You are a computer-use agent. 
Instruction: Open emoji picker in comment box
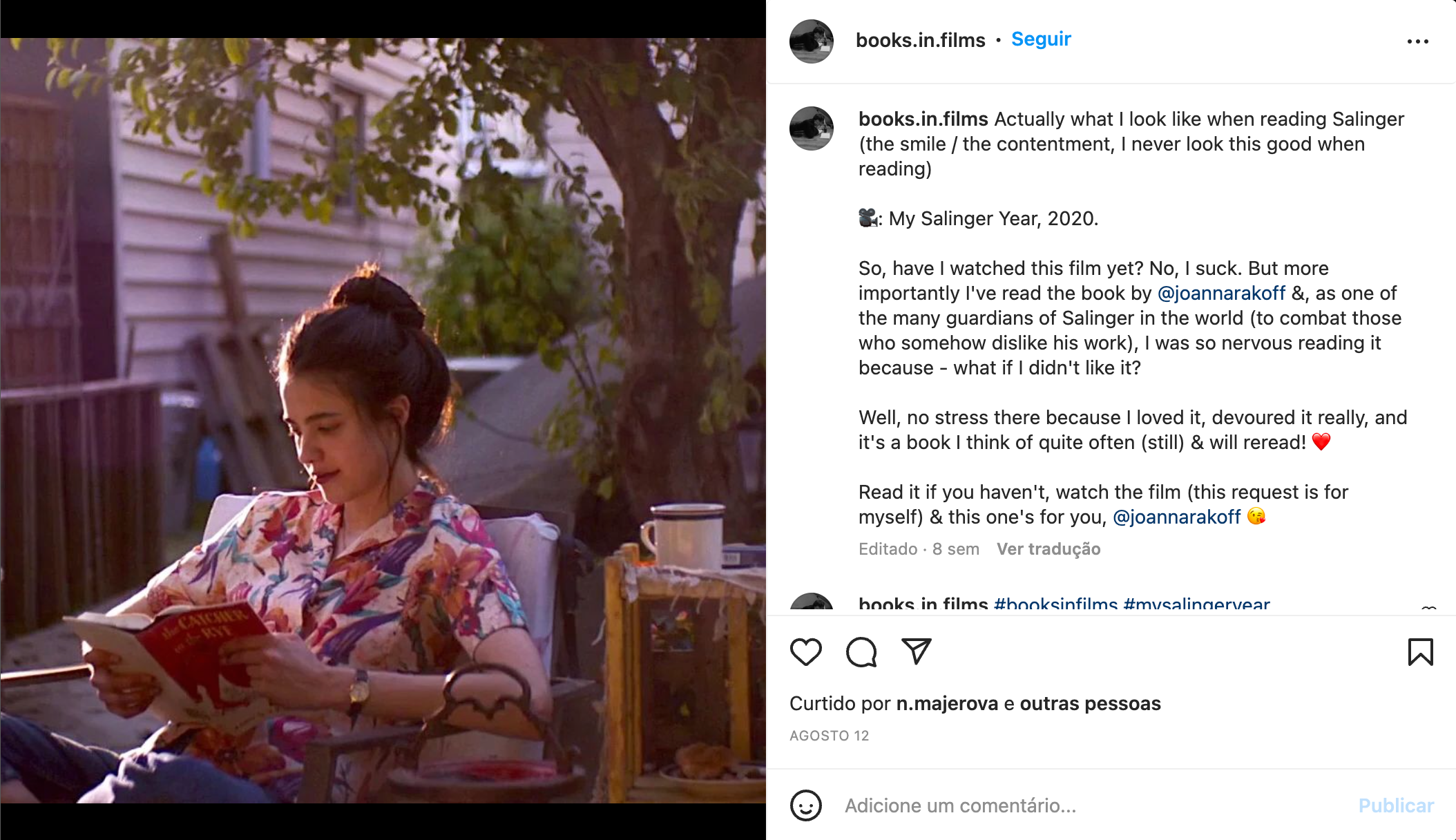pos(805,805)
